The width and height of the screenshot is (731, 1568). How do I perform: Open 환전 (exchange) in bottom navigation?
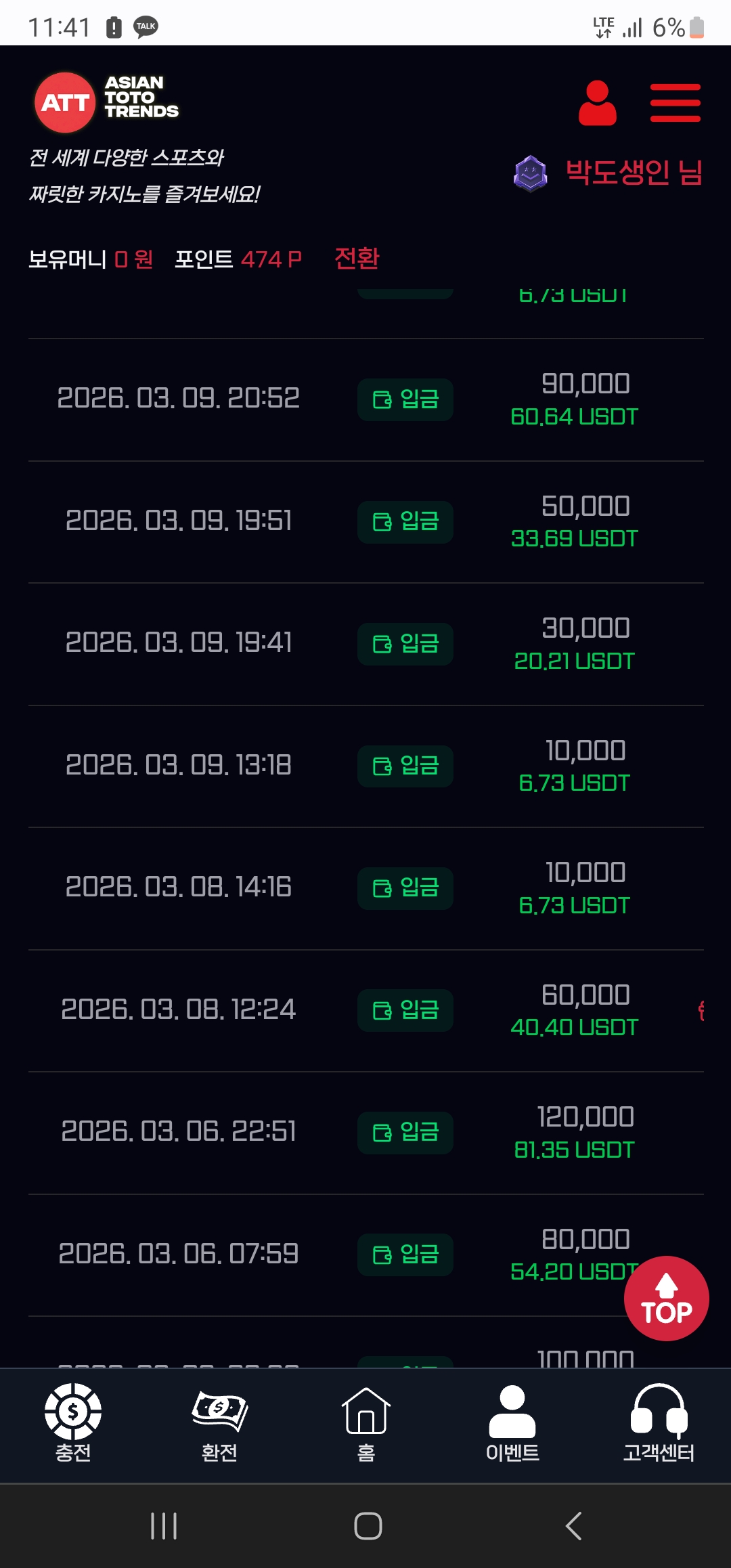coord(219,1422)
